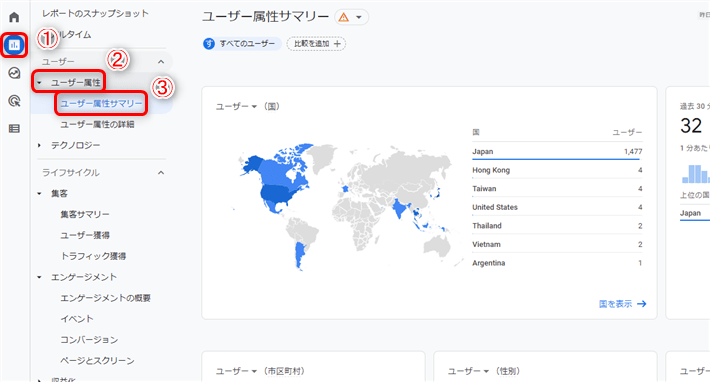Click the 比較を追加 button

coord(317,43)
